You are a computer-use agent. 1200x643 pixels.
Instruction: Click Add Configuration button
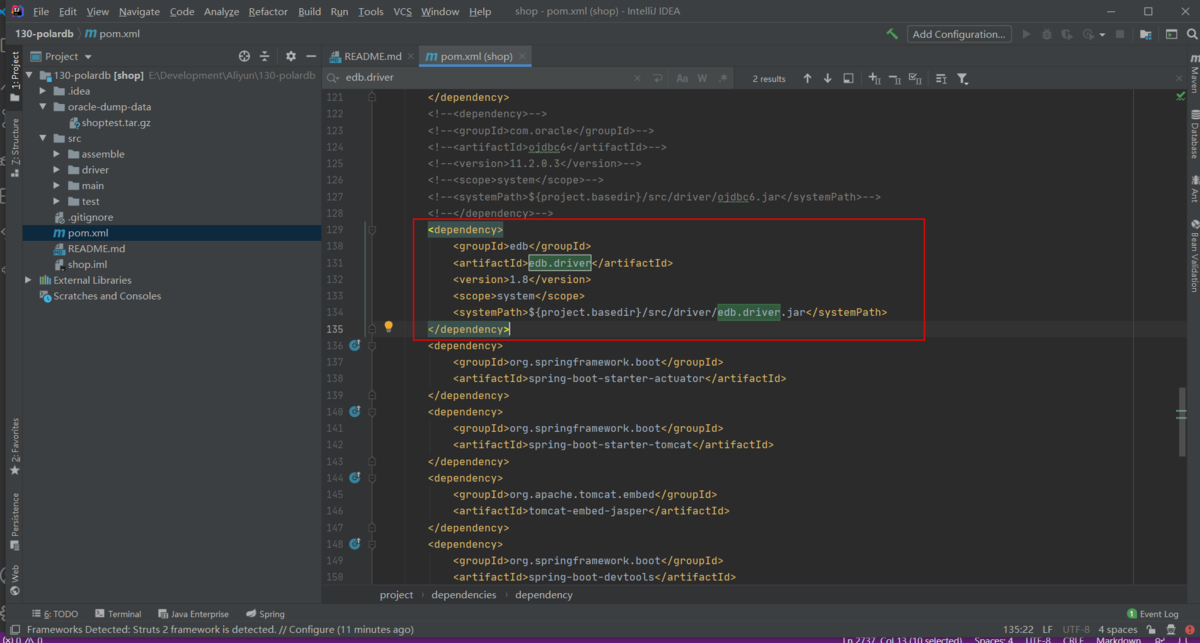959,34
